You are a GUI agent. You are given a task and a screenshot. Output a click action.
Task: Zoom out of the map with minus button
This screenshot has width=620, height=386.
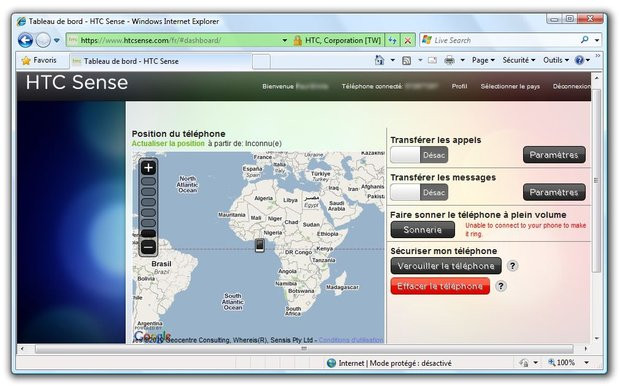point(148,247)
